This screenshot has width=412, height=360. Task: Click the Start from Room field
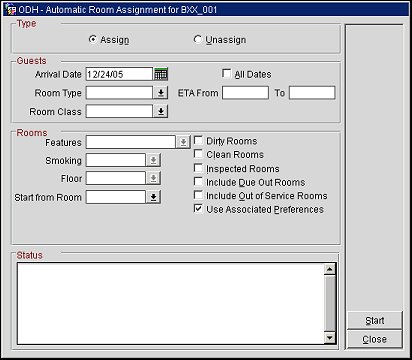(116, 197)
